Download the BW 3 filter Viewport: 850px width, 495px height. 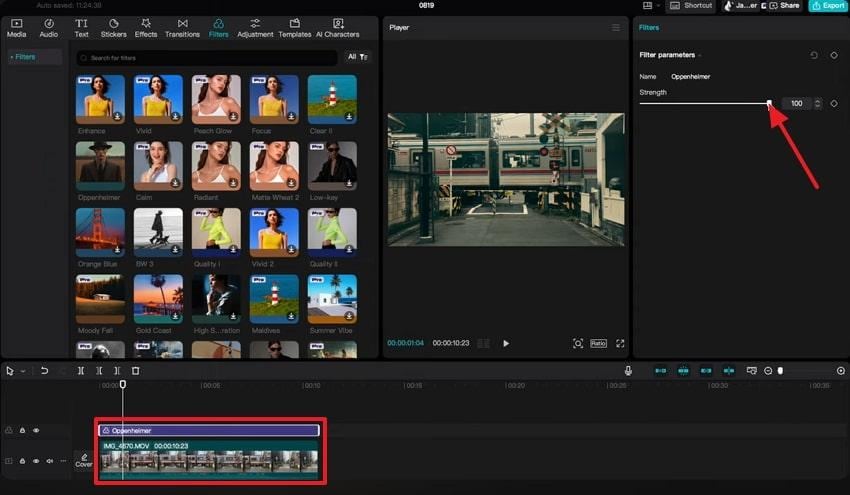(175, 250)
